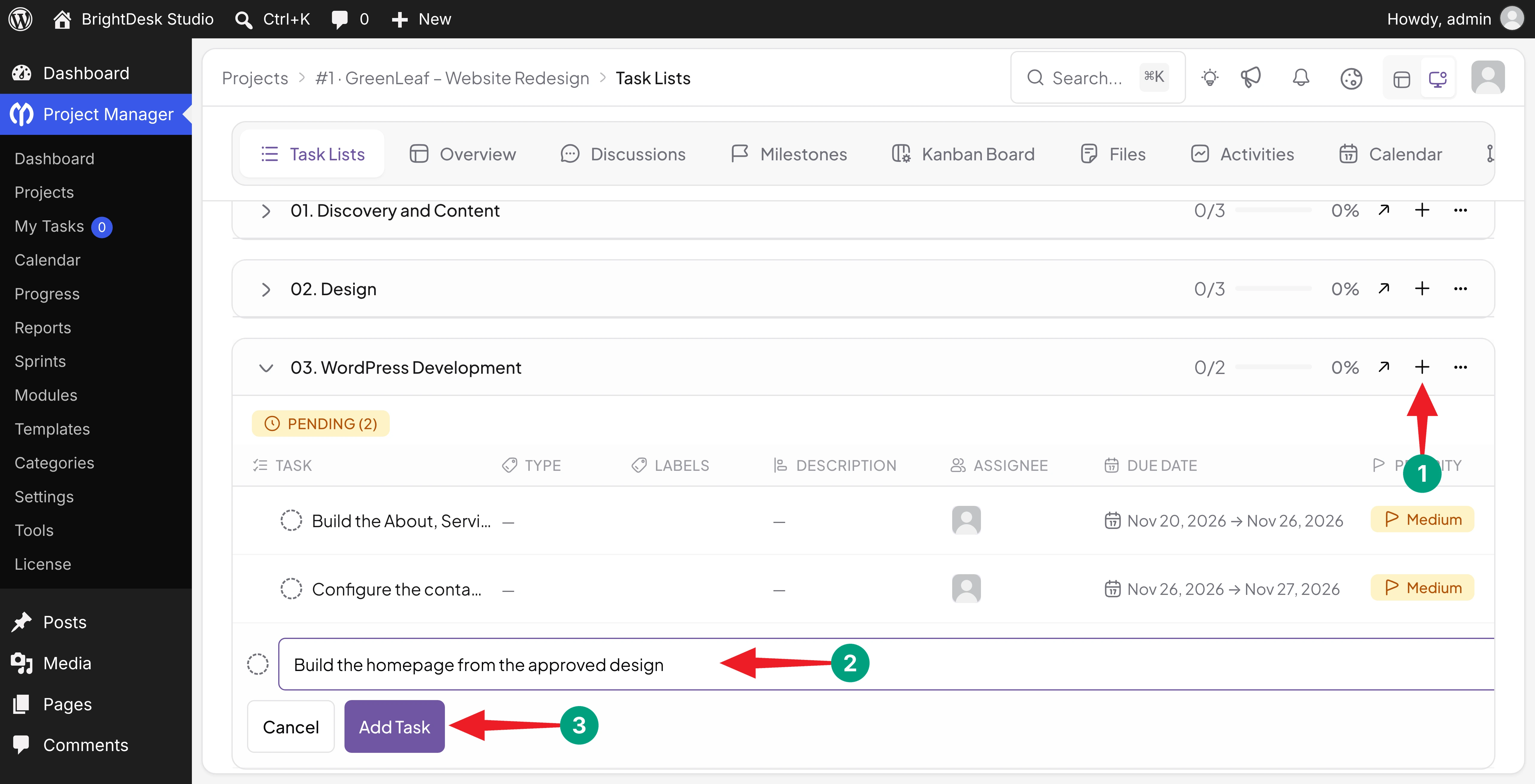Click the comments bubble in admin bar
Screen dimensions: 1535x784
340,19
